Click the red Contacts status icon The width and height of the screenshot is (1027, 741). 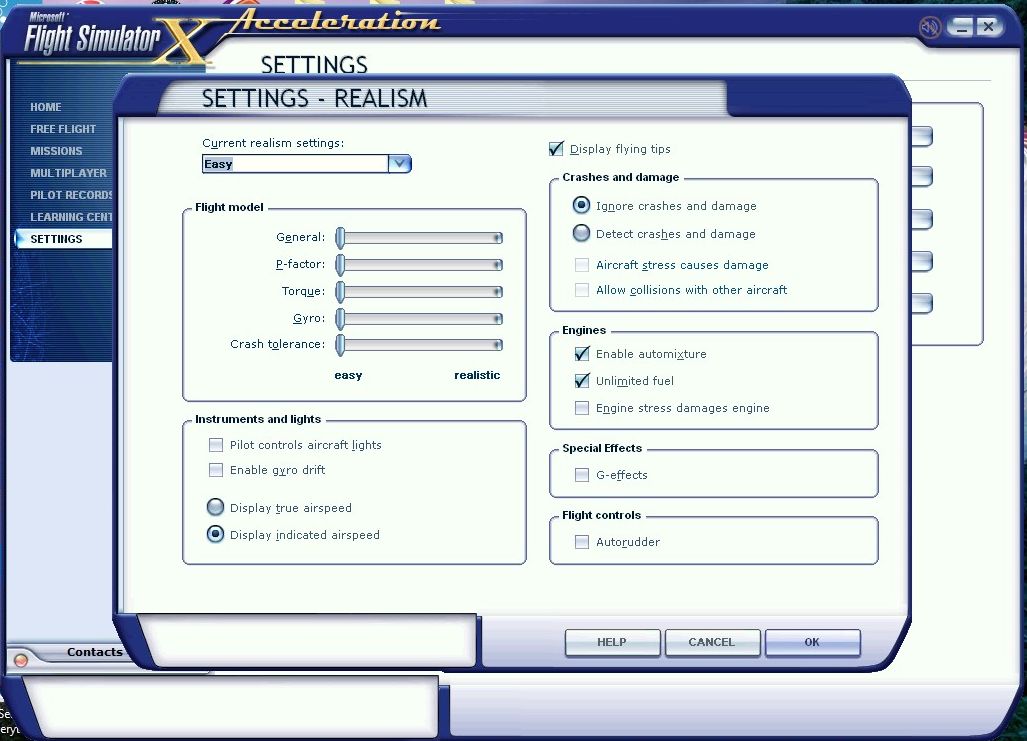tap(21, 660)
